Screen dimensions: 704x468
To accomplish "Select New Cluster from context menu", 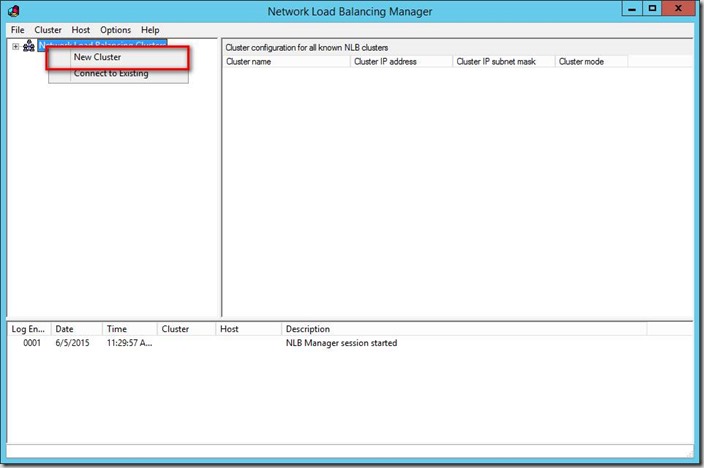I will point(98,58).
